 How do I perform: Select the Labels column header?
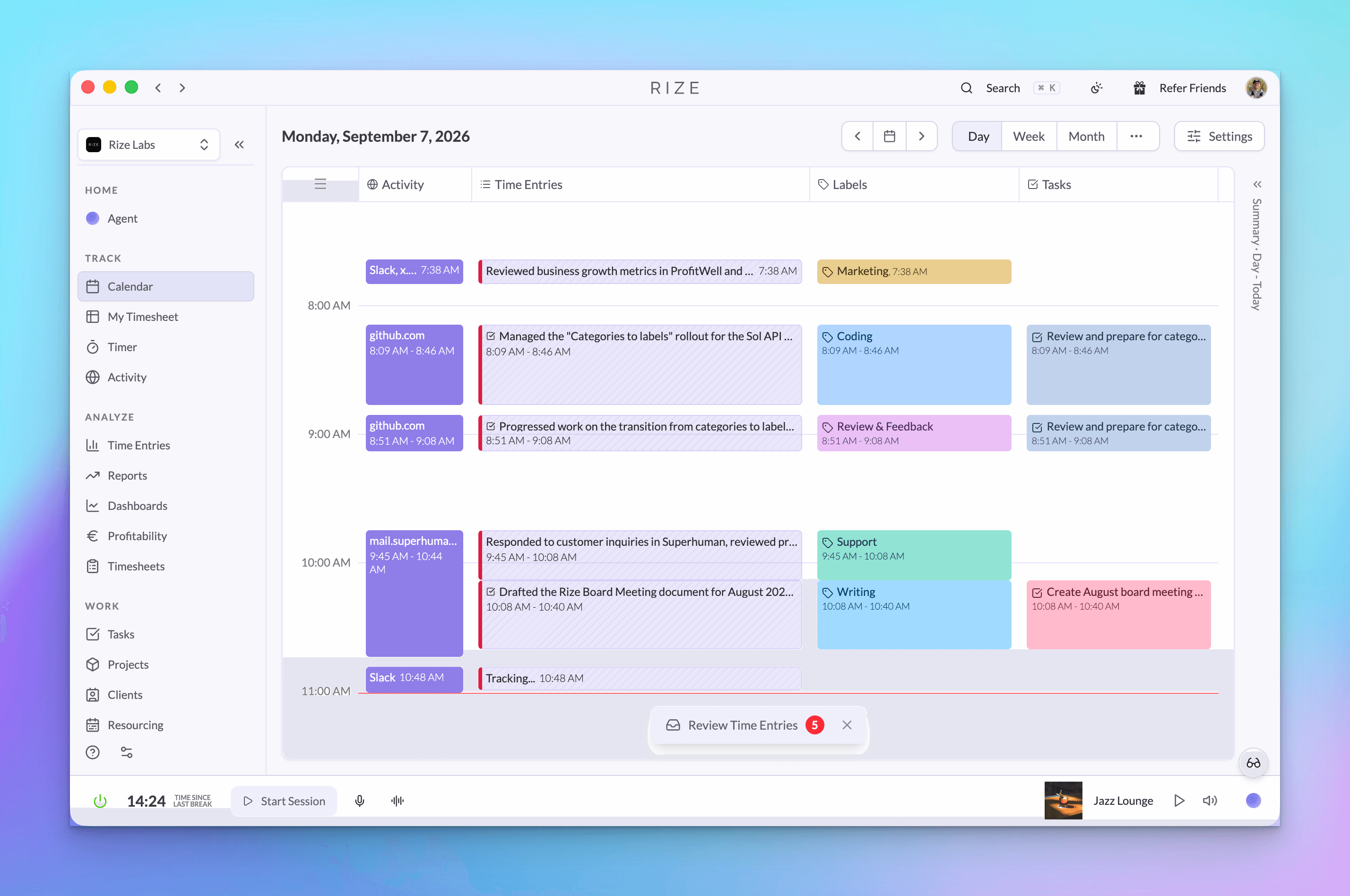point(914,185)
